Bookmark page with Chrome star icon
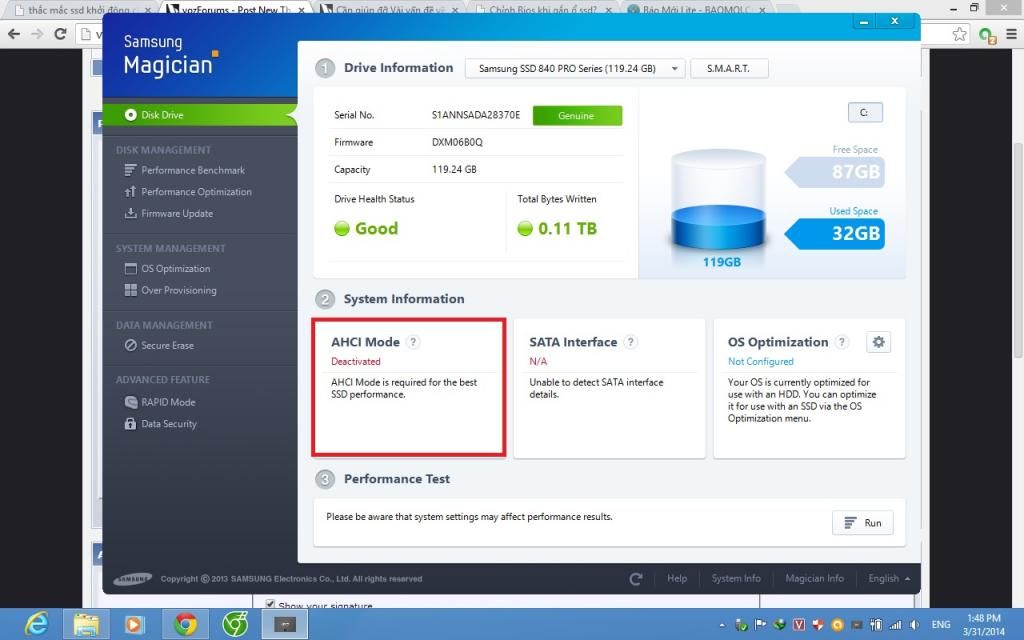This screenshot has height=640, width=1024. point(959,34)
